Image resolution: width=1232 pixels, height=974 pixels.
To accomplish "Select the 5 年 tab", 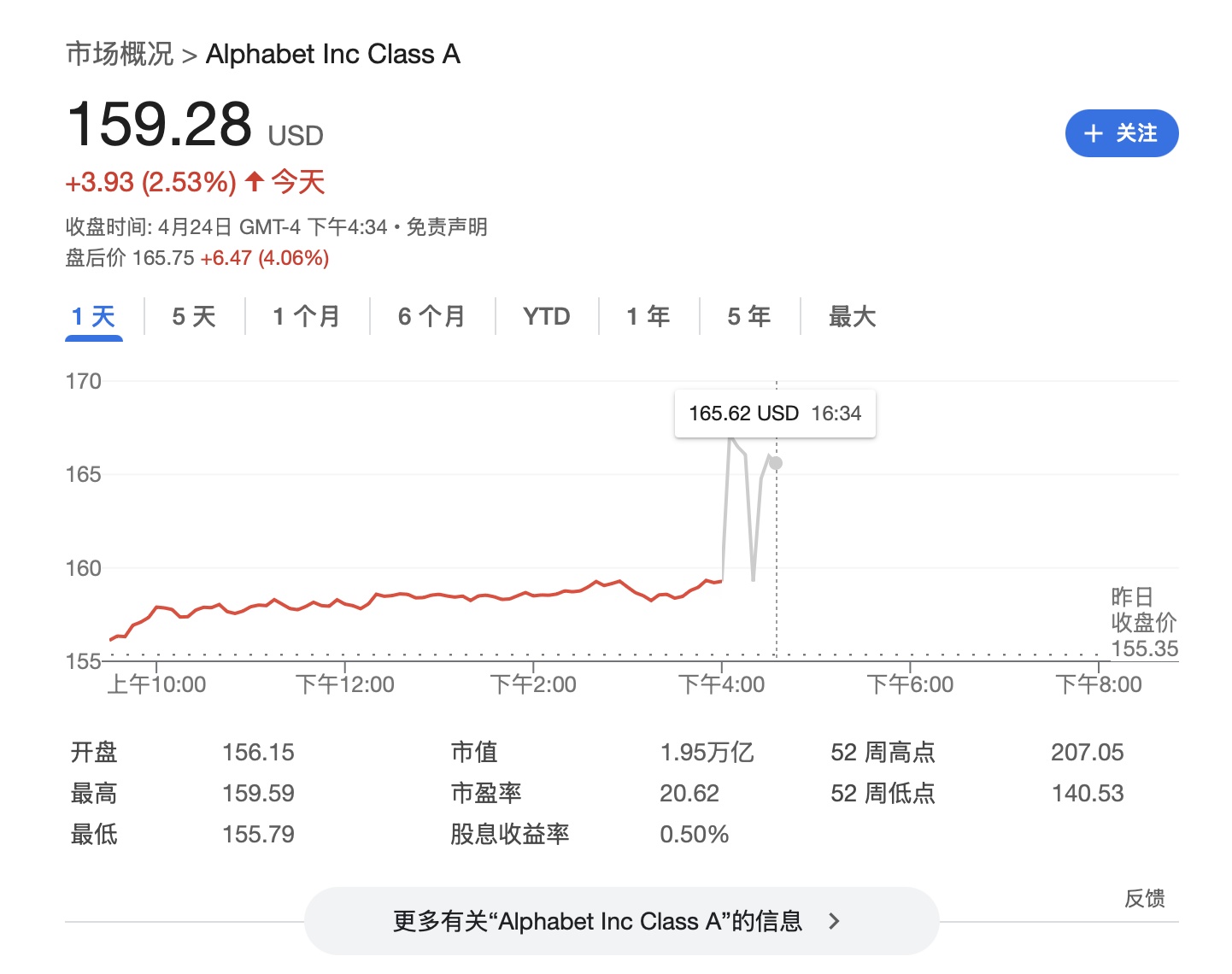I will click(748, 317).
